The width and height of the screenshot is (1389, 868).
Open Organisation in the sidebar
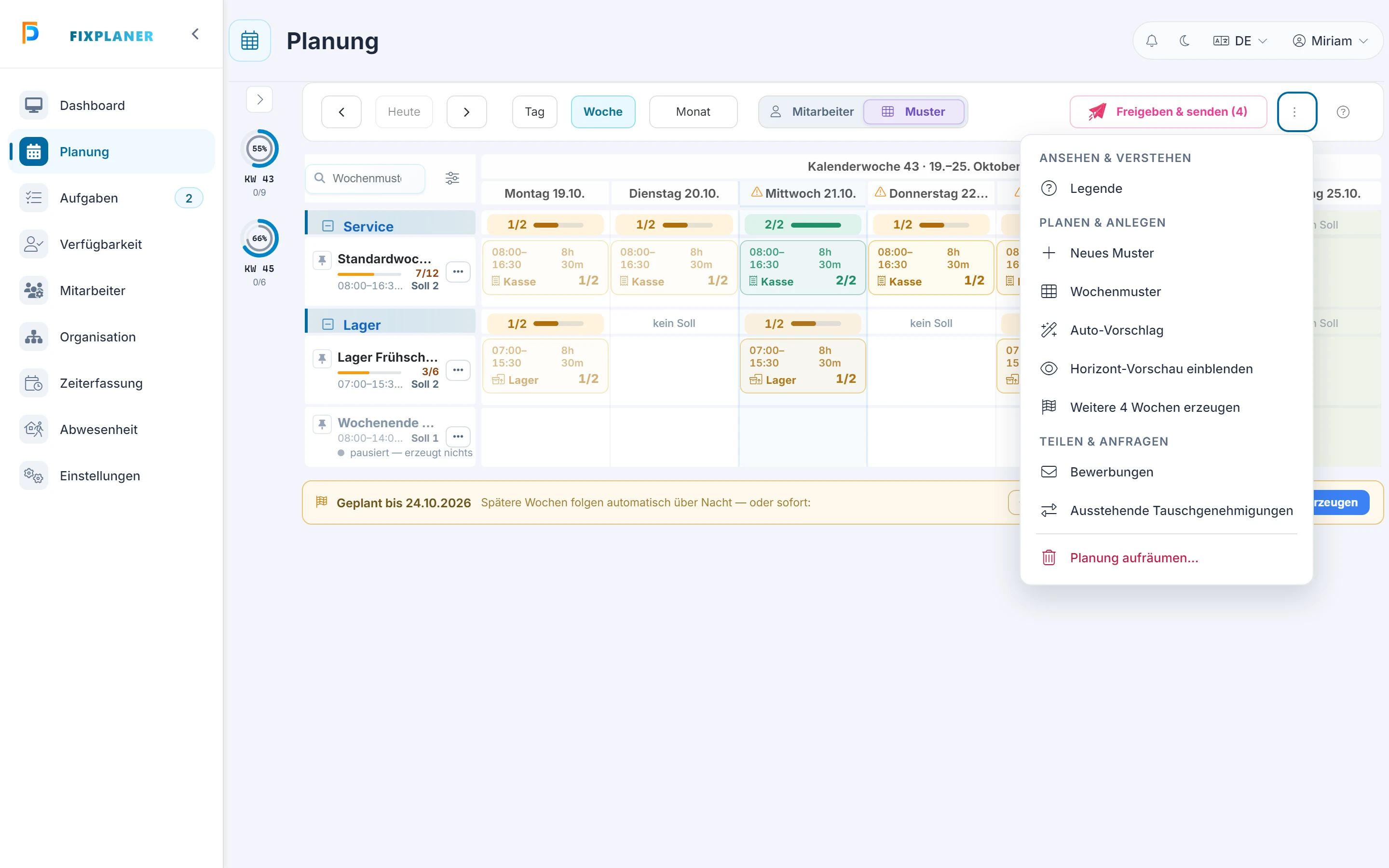[112, 337]
